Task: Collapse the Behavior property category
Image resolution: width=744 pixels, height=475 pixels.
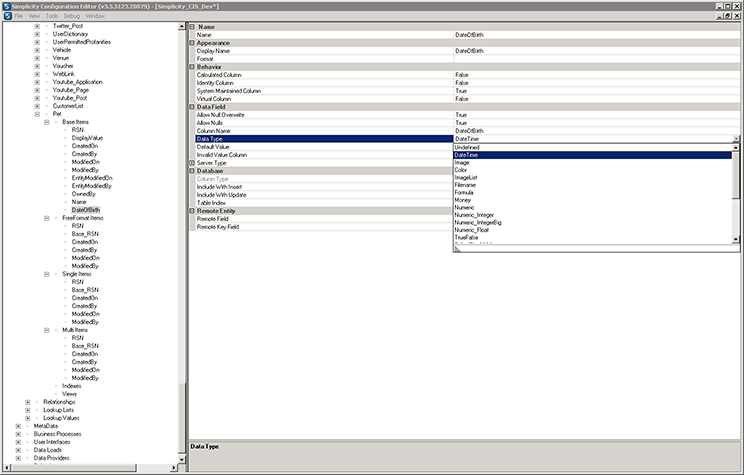Action: (192, 67)
